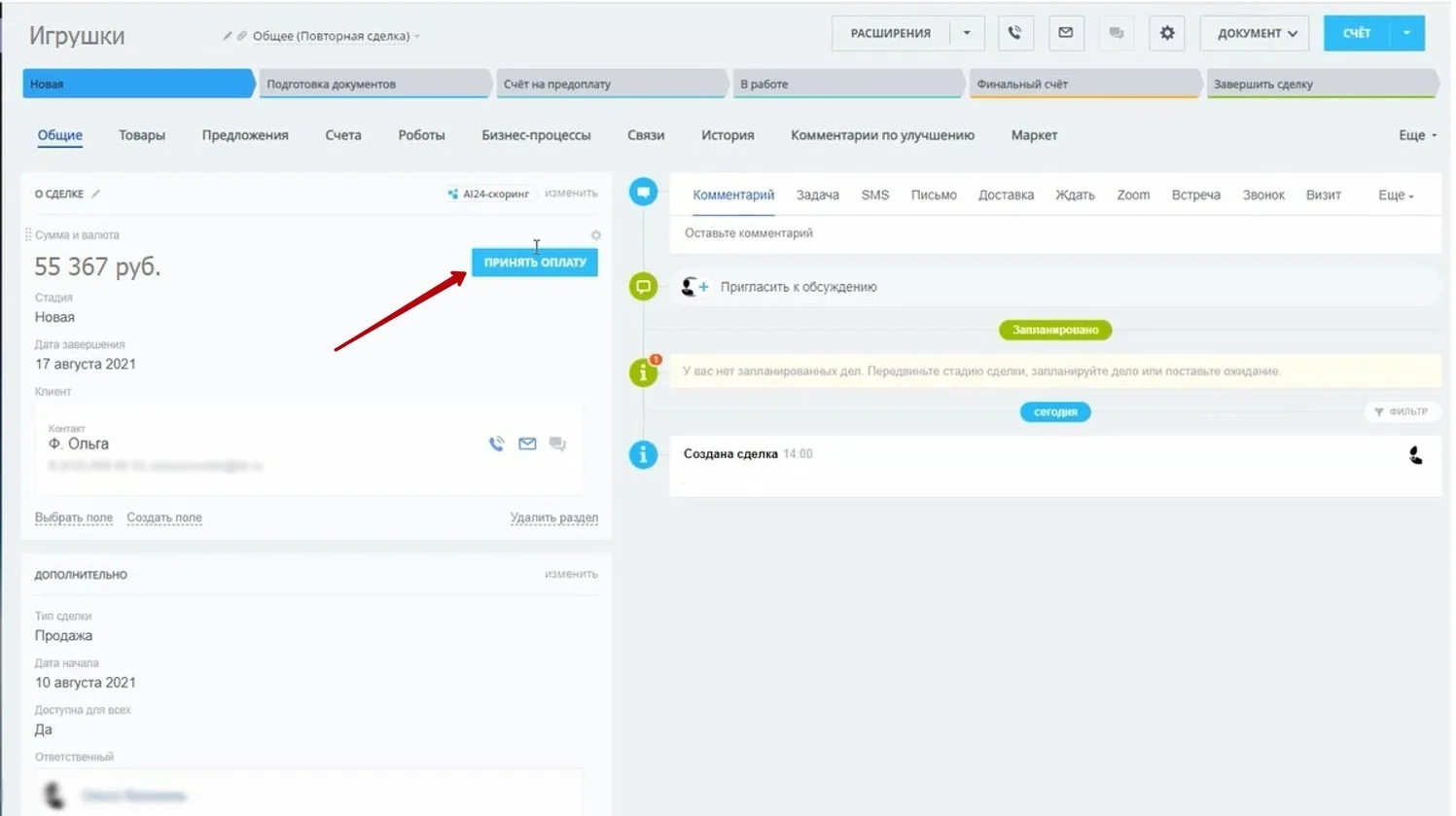The width and height of the screenshot is (1456, 816).
Task: Open the chat bubbles icon in top toolbar
Action: (1117, 33)
